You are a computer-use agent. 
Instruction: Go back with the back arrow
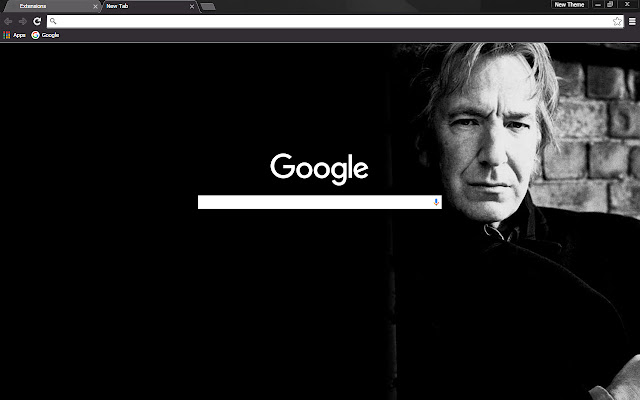click(8, 21)
